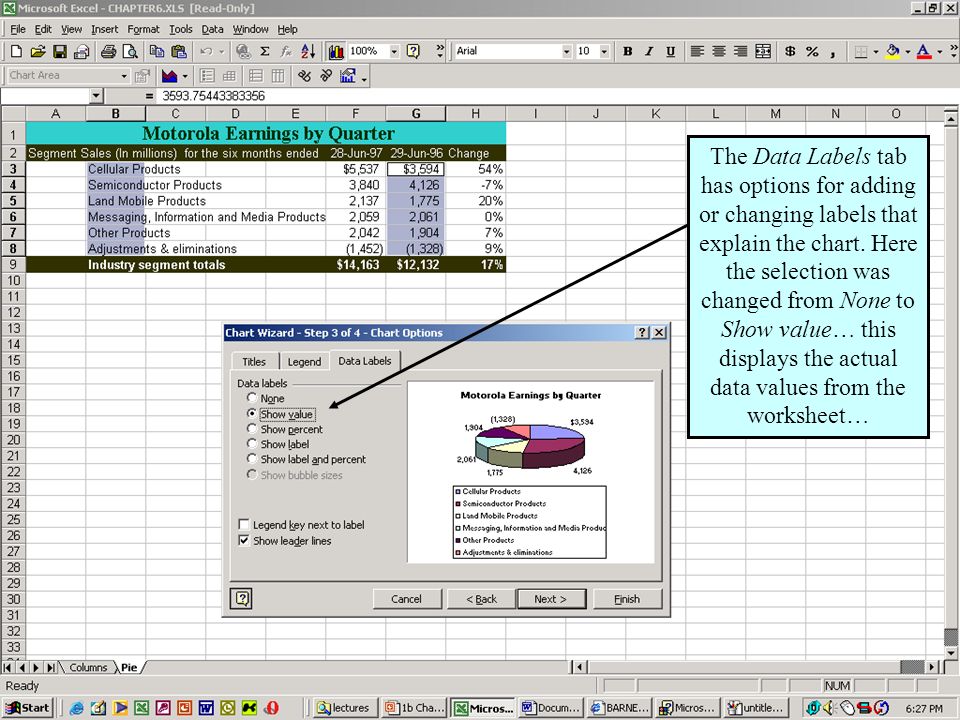Apply Currency Style dollar format
The image size is (960, 720).
click(x=790, y=52)
